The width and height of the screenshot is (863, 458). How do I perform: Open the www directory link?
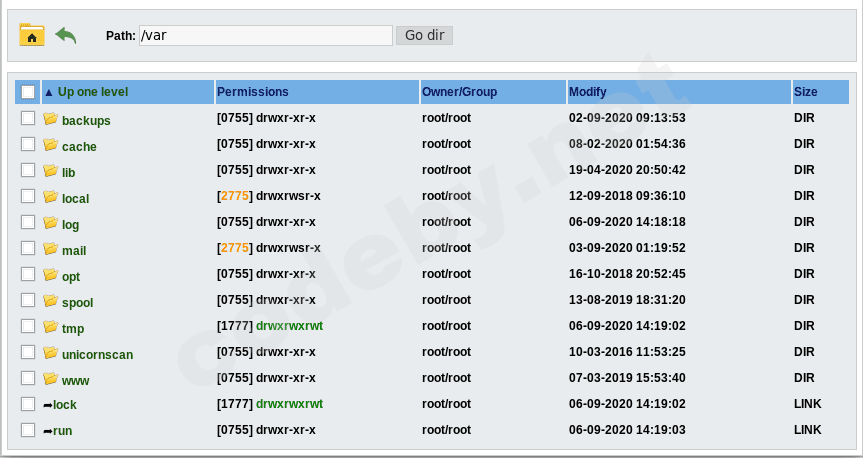[75, 381]
